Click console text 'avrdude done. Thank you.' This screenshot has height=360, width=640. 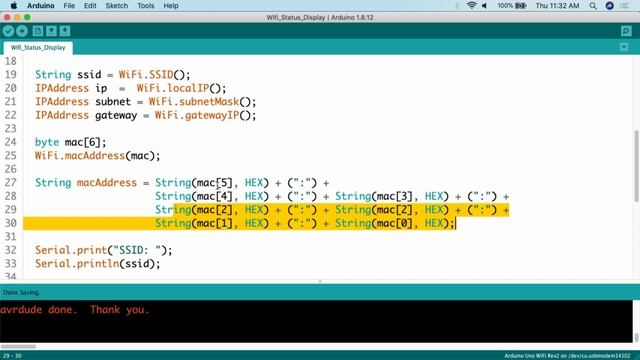(x=75, y=309)
